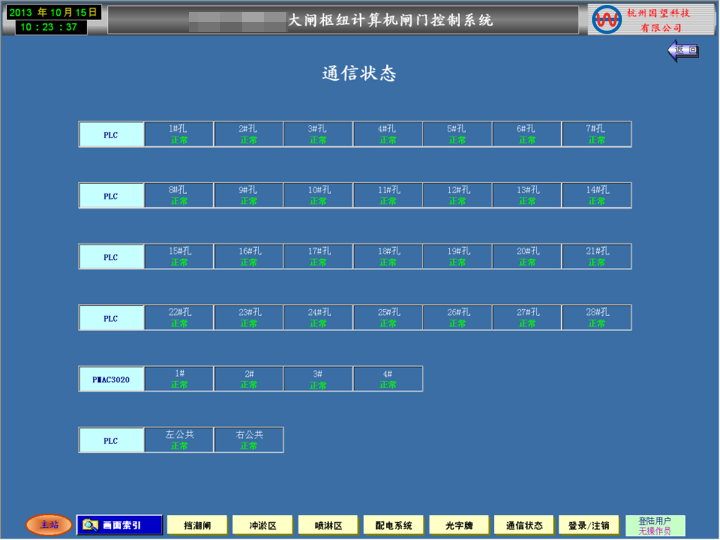Screen dimensions: 720x540
Task: Go to 光字牌 annunciator page
Action: point(459,525)
